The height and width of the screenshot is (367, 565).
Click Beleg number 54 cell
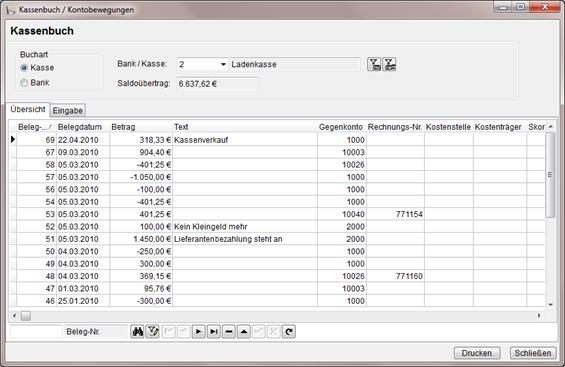(36, 202)
